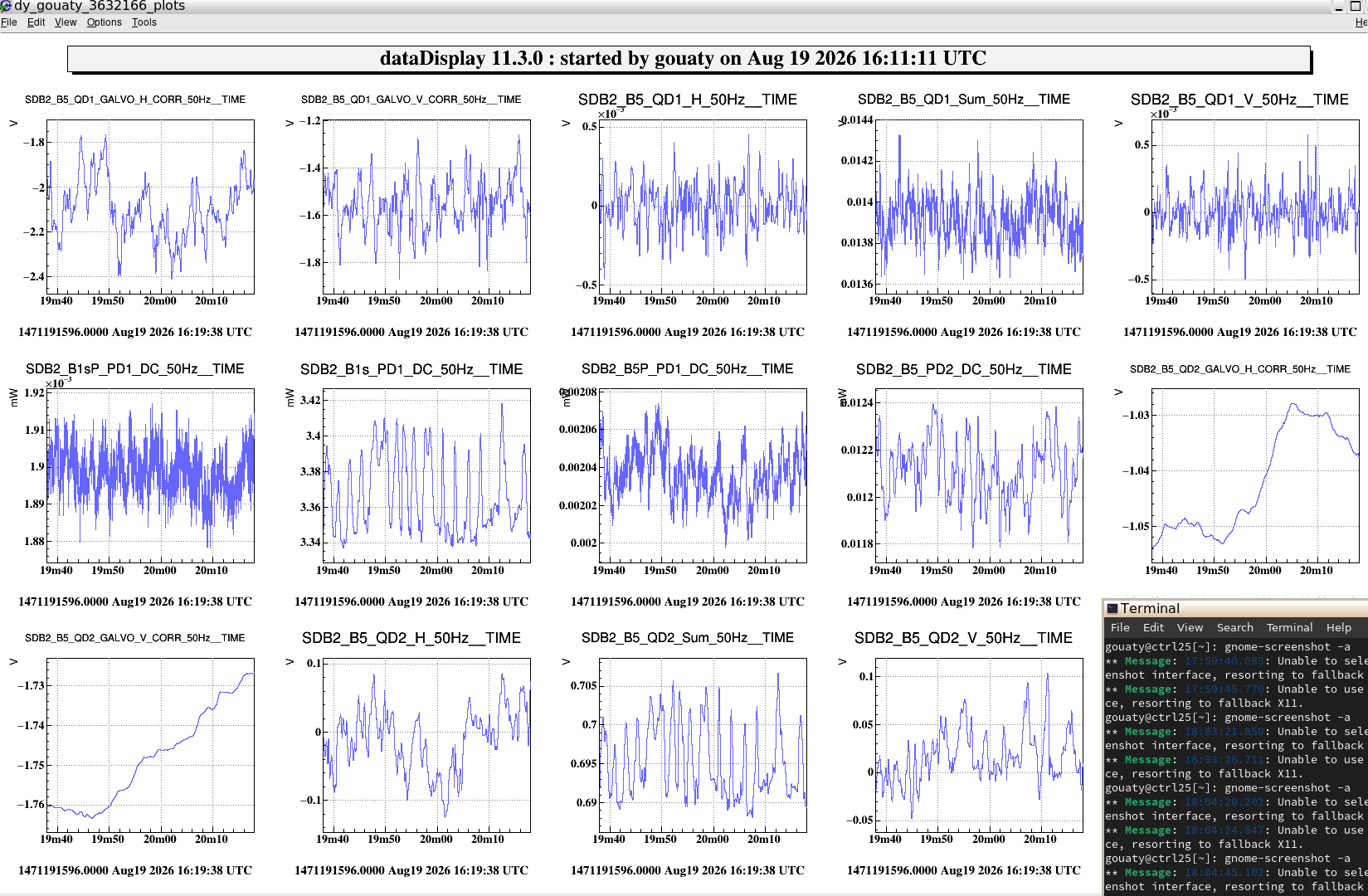Viewport: 1368px width, 896px height.
Task: Click the dataDisplay 11.3.0 title banner
Action: click(x=689, y=59)
